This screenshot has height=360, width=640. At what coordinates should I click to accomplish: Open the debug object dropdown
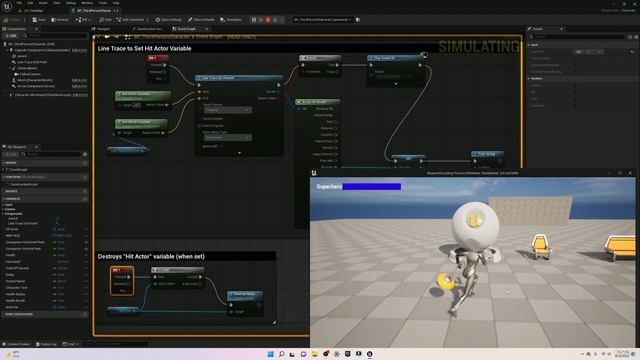click(x=322, y=20)
